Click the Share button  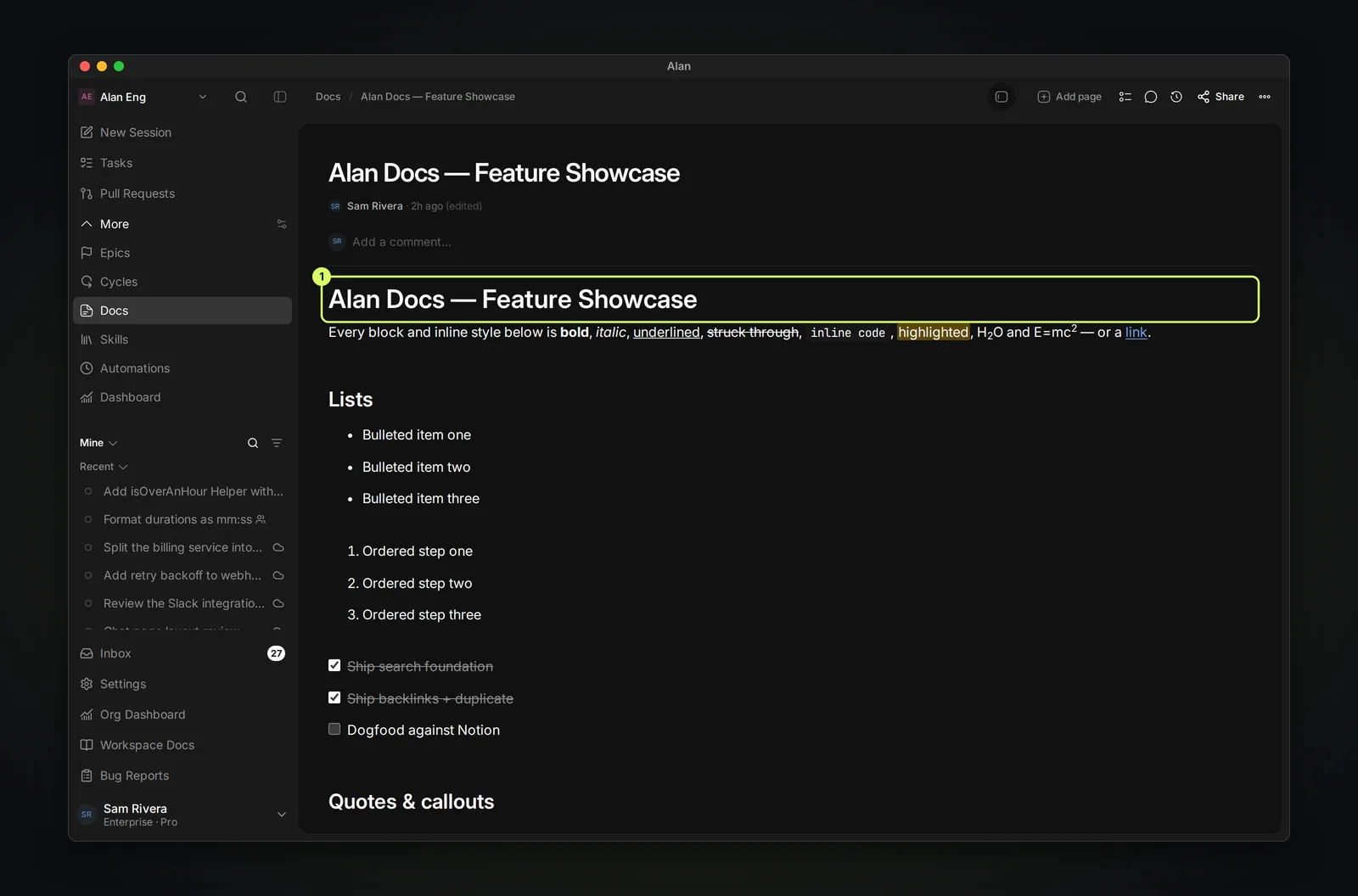pyautogui.click(x=1221, y=97)
